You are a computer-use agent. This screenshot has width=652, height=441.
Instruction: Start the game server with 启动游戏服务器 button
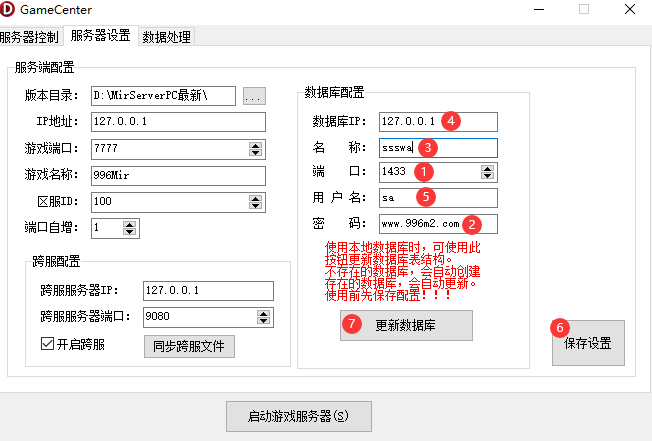tap(300, 415)
